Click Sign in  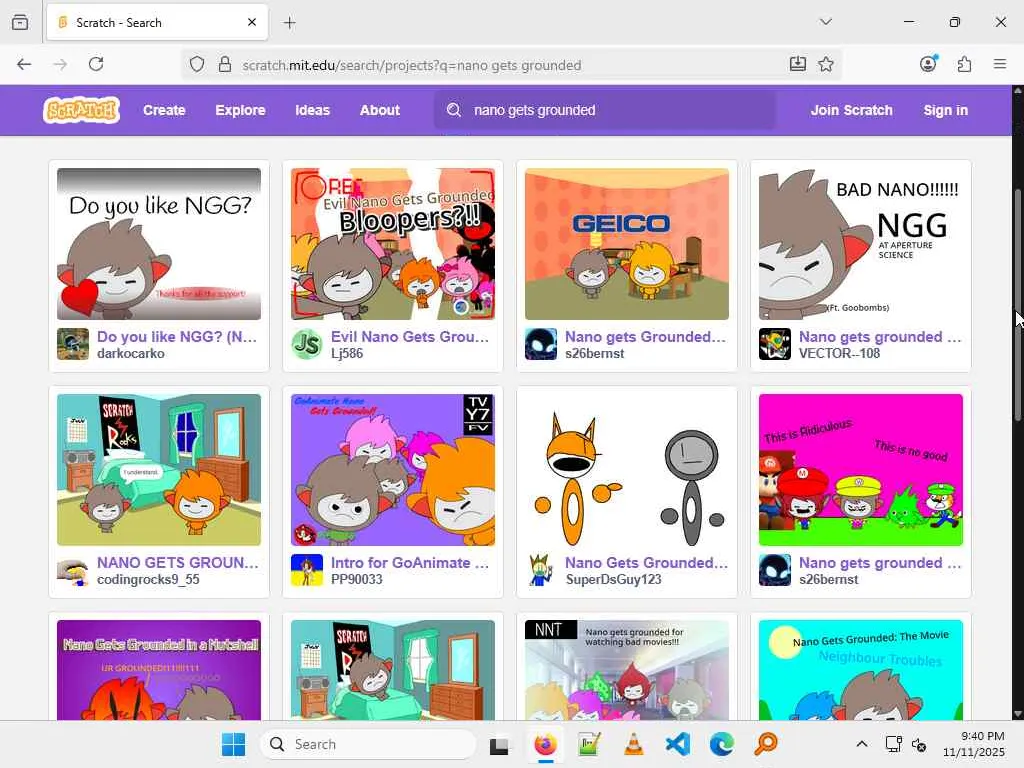click(946, 110)
